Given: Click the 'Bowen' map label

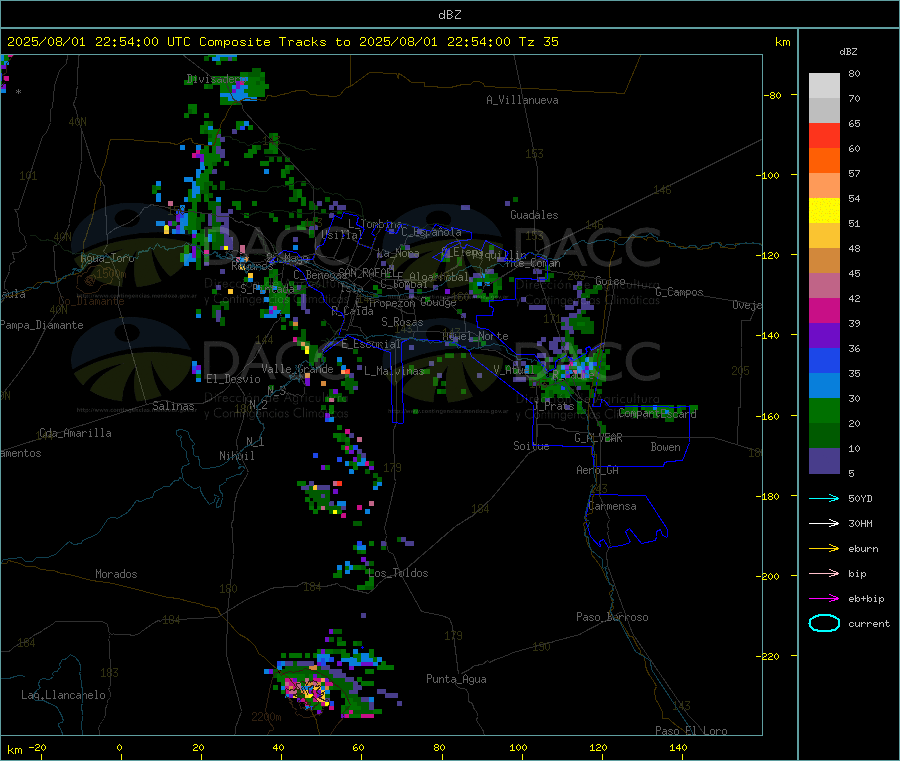Looking at the screenshot, I should click(x=665, y=447).
